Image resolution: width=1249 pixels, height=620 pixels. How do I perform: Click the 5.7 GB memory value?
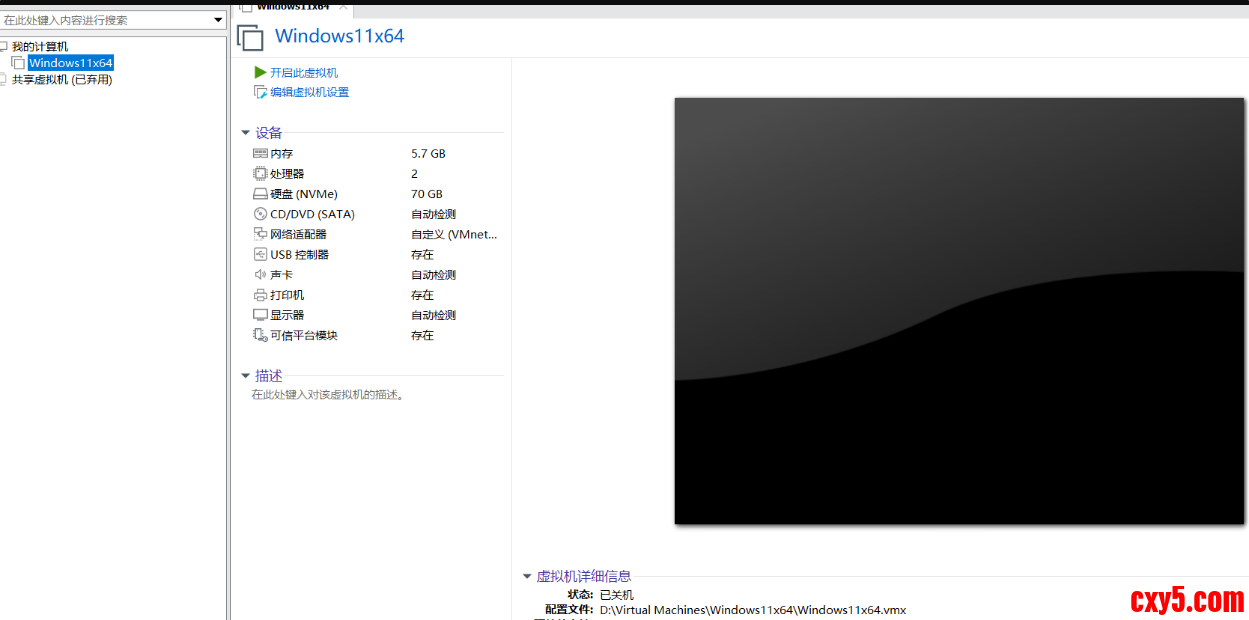coord(428,154)
